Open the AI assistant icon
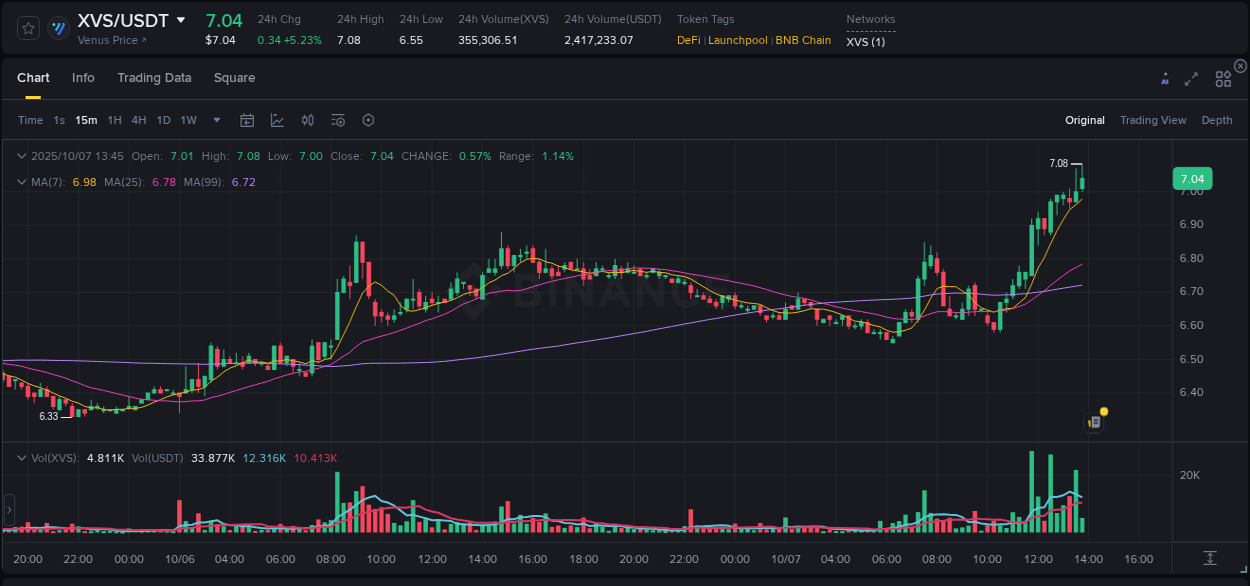Viewport: 1250px width, 586px height. (1165, 78)
